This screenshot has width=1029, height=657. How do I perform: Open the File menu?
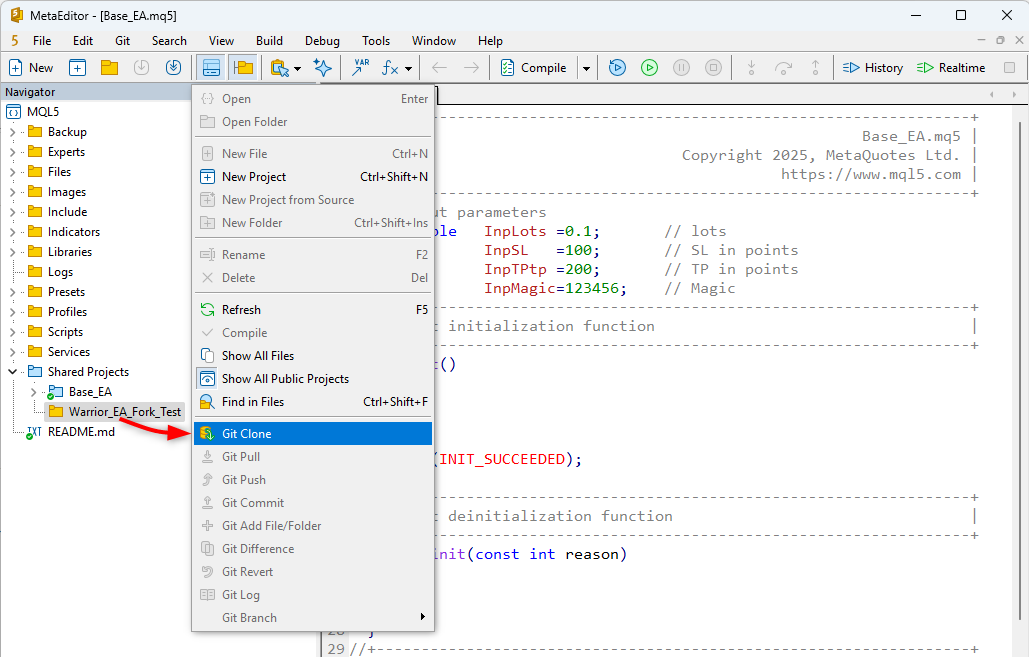(x=42, y=41)
